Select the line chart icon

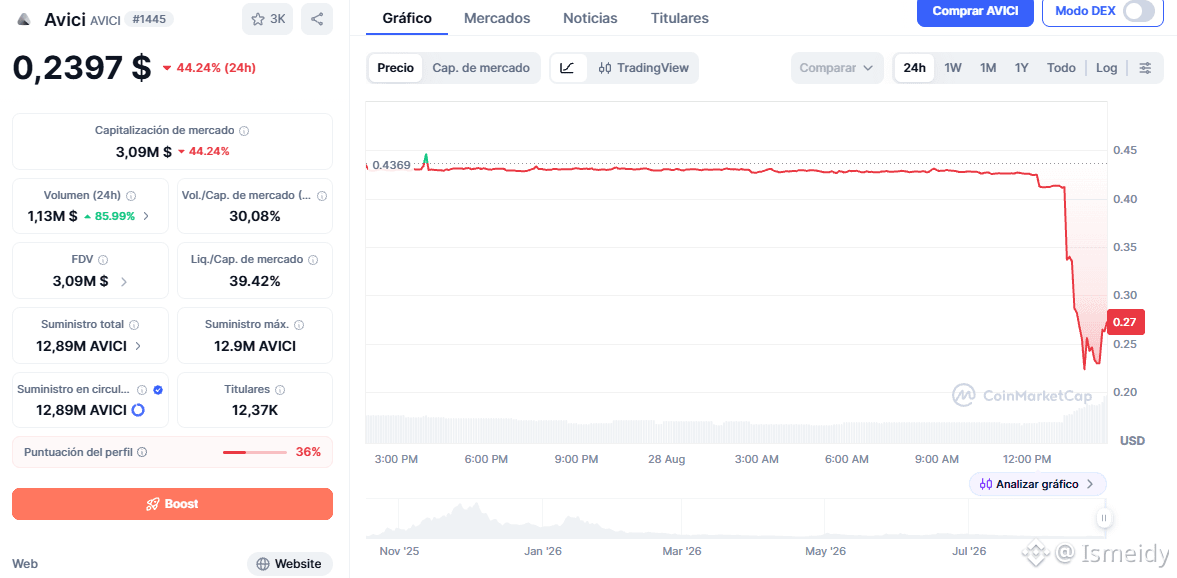tap(567, 68)
